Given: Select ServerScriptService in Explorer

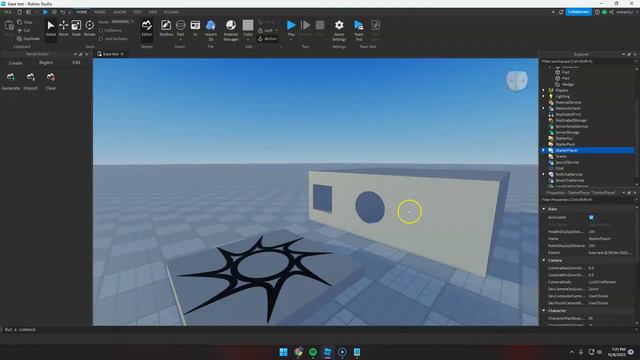Looking at the screenshot, I should click(571, 127).
